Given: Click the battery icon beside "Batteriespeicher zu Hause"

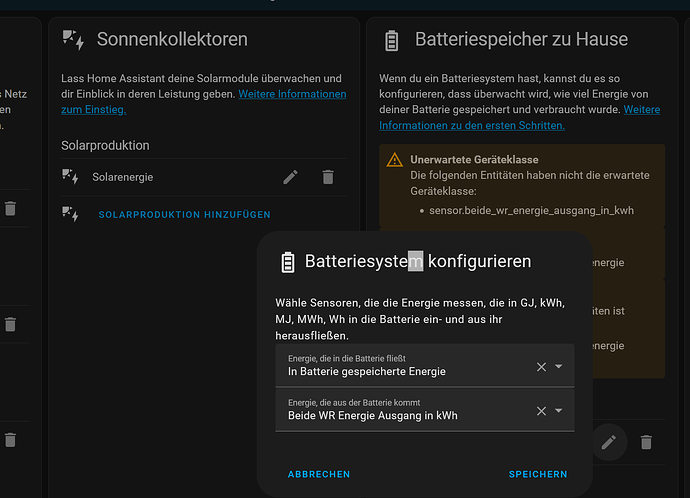Looking at the screenshot, I should click(392, 40).
